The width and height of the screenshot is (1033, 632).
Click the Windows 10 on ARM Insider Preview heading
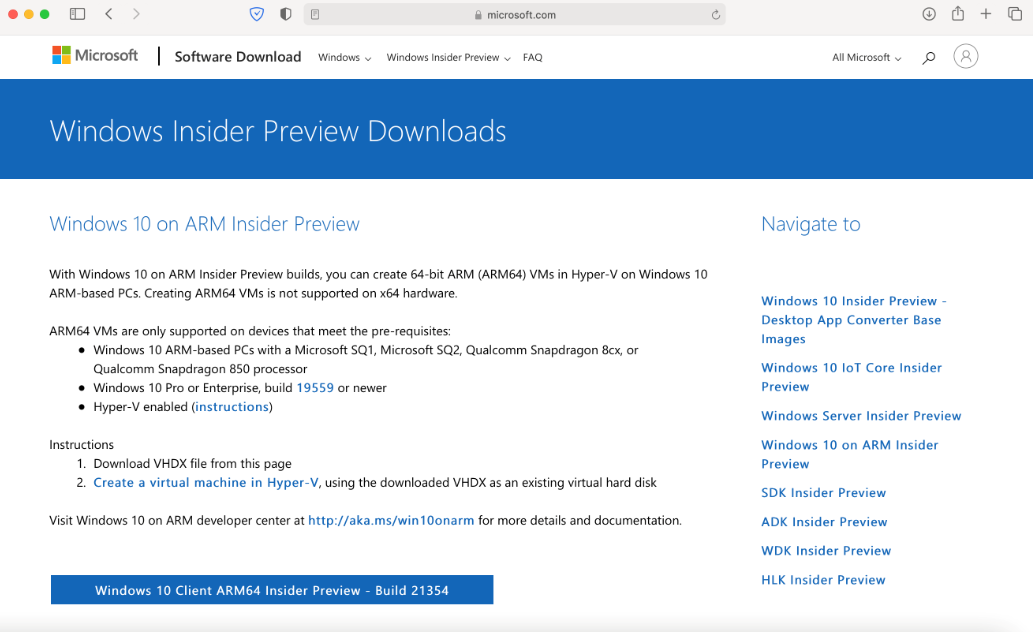[205, 224]
